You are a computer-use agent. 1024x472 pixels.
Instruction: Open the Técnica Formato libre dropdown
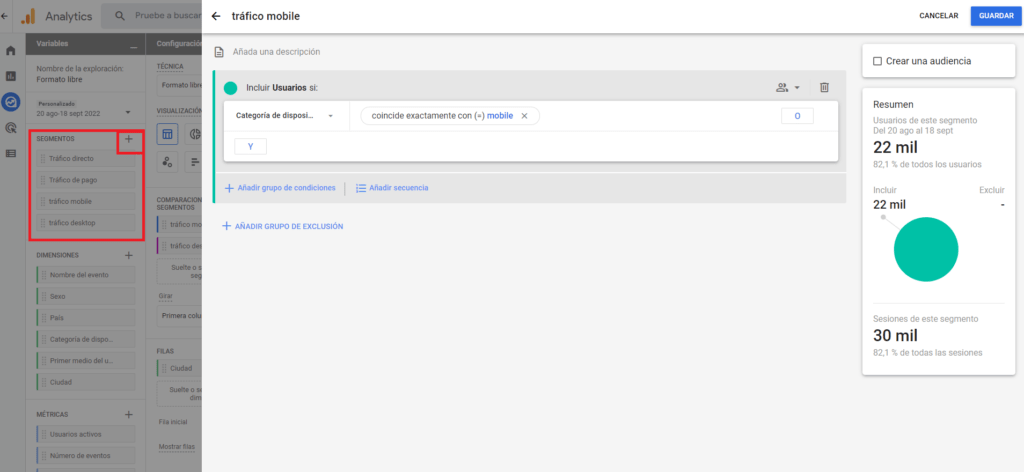point(180,86)
